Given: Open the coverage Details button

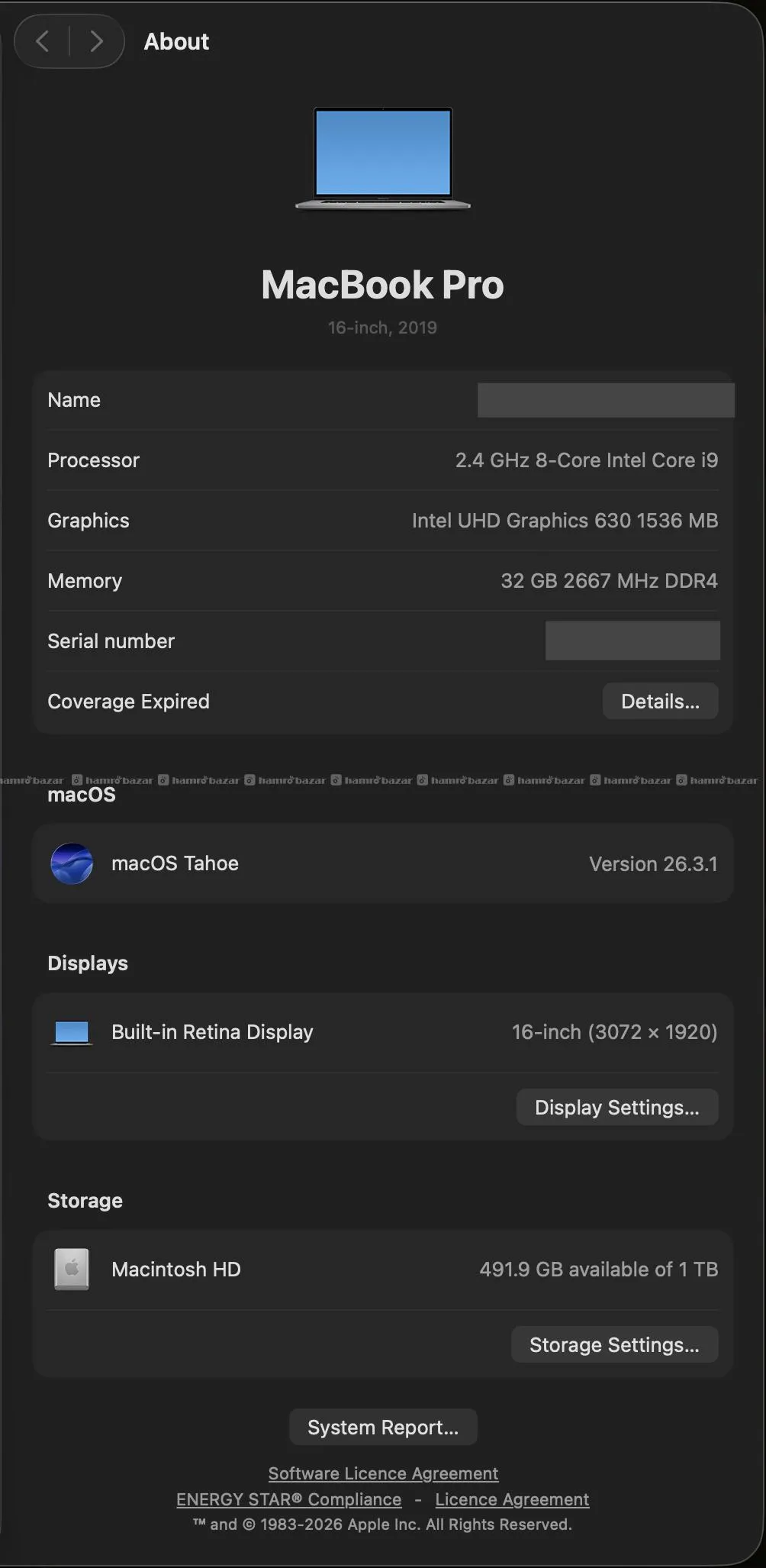Looking at the screenshot, I should click(660, 702).
